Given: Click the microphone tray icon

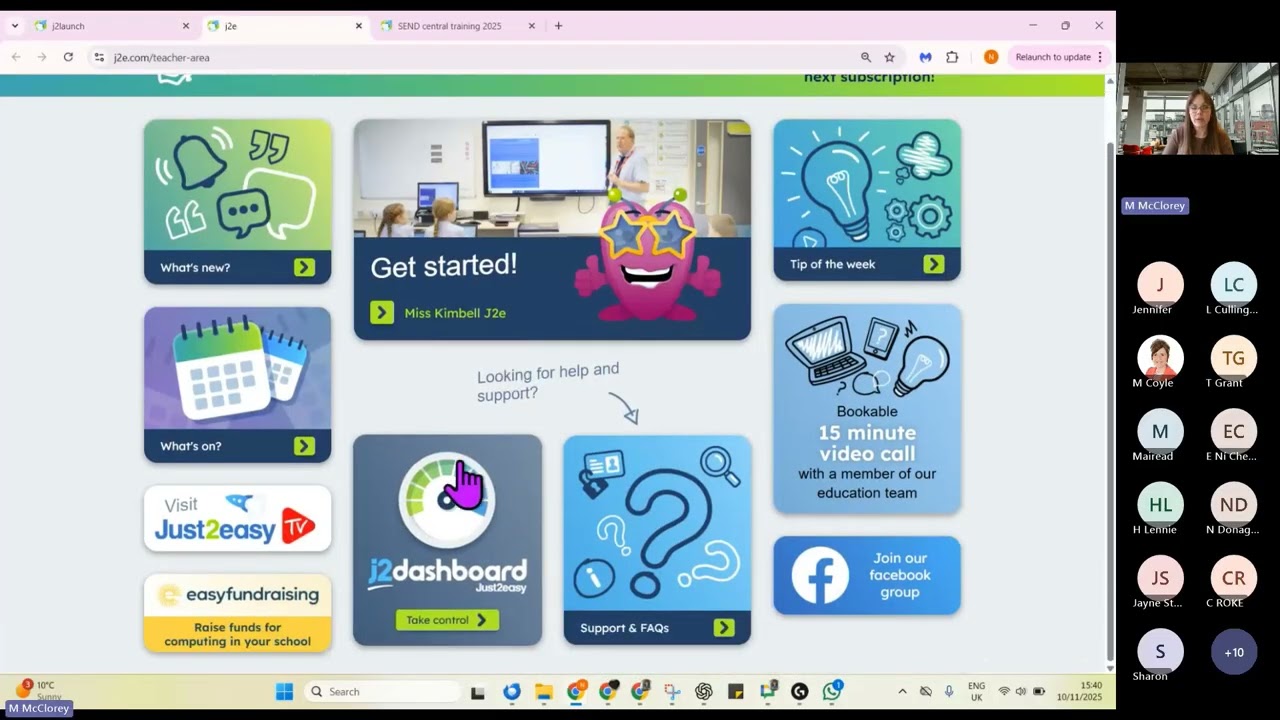Looking at the screenshot, I should tap(948, 691).
